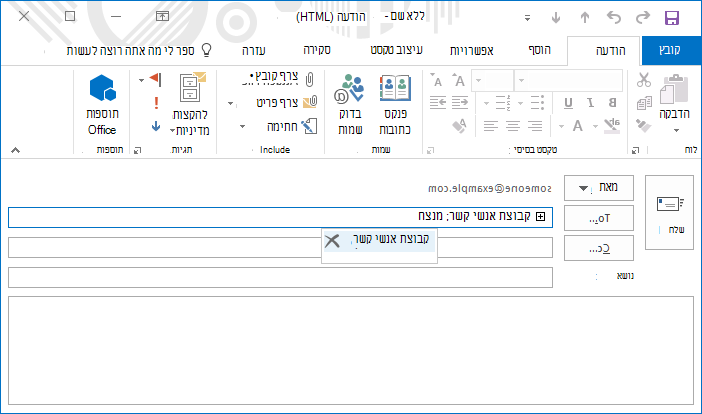Toggle the right text alignment button
The width and height of the screenshot is (702, 414).
click(x=535, y=126)
